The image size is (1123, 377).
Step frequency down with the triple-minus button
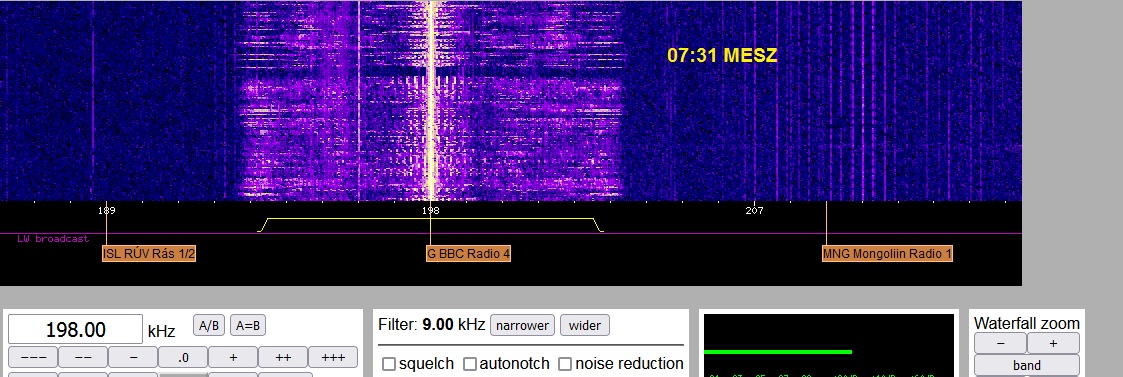click(x=32, y=357)
